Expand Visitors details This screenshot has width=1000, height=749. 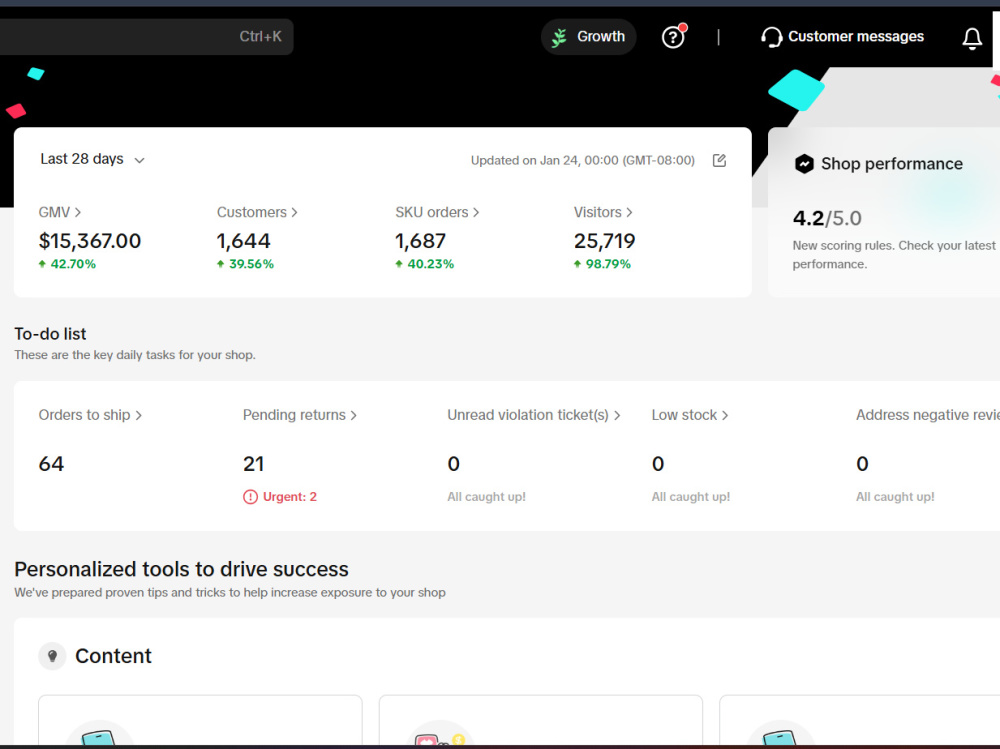603,212
